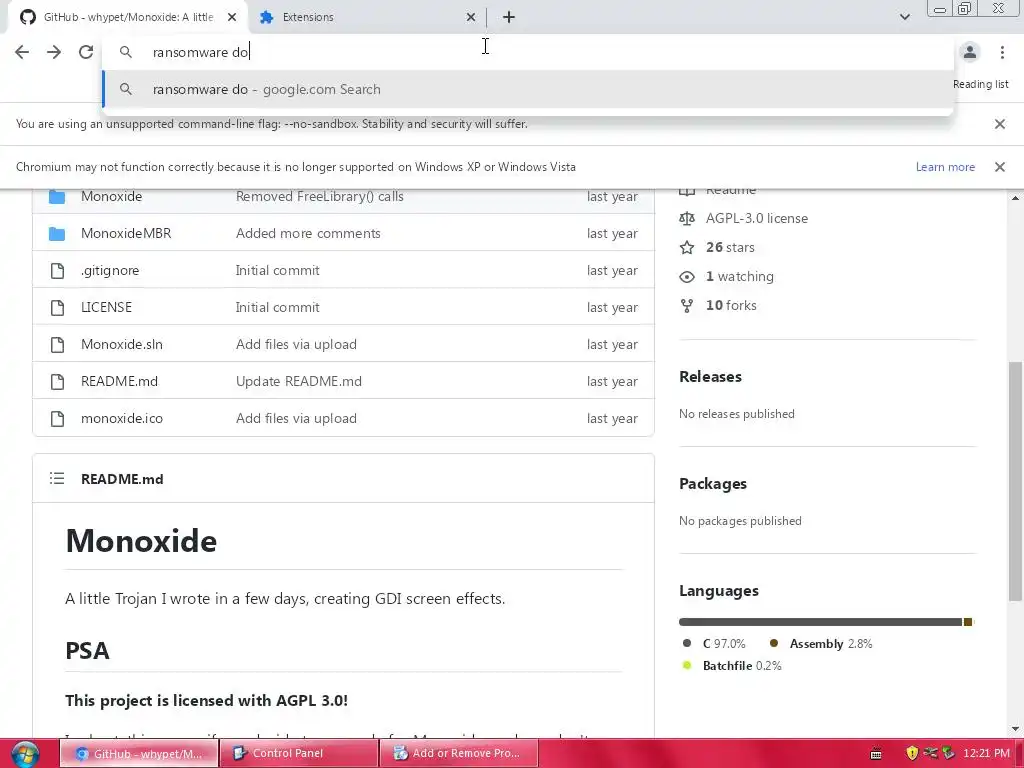This screenshot has width=1024, height=768.
Task: Click the scrollbar up arrow
Action: (1015, 198)
